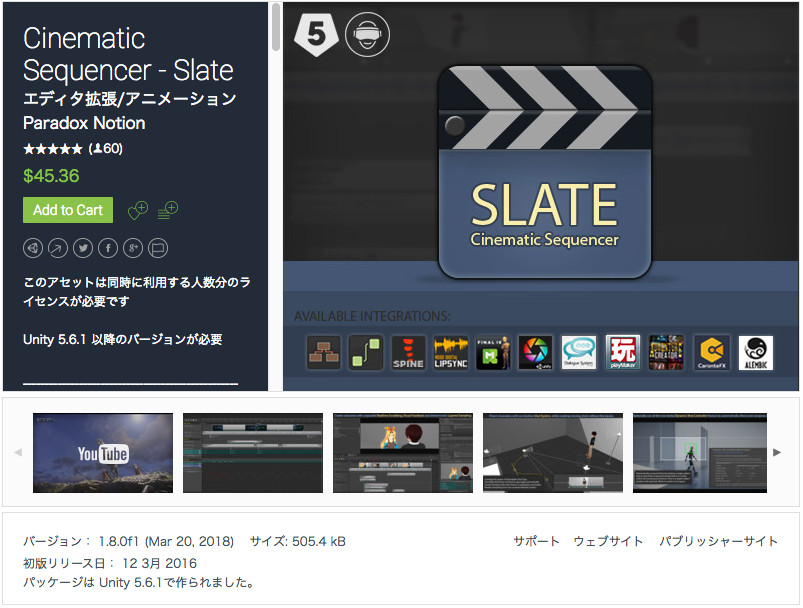Go to next thumbnails with right arrow
The width and height of the screenshot is (803, 608).
(777, 452)
